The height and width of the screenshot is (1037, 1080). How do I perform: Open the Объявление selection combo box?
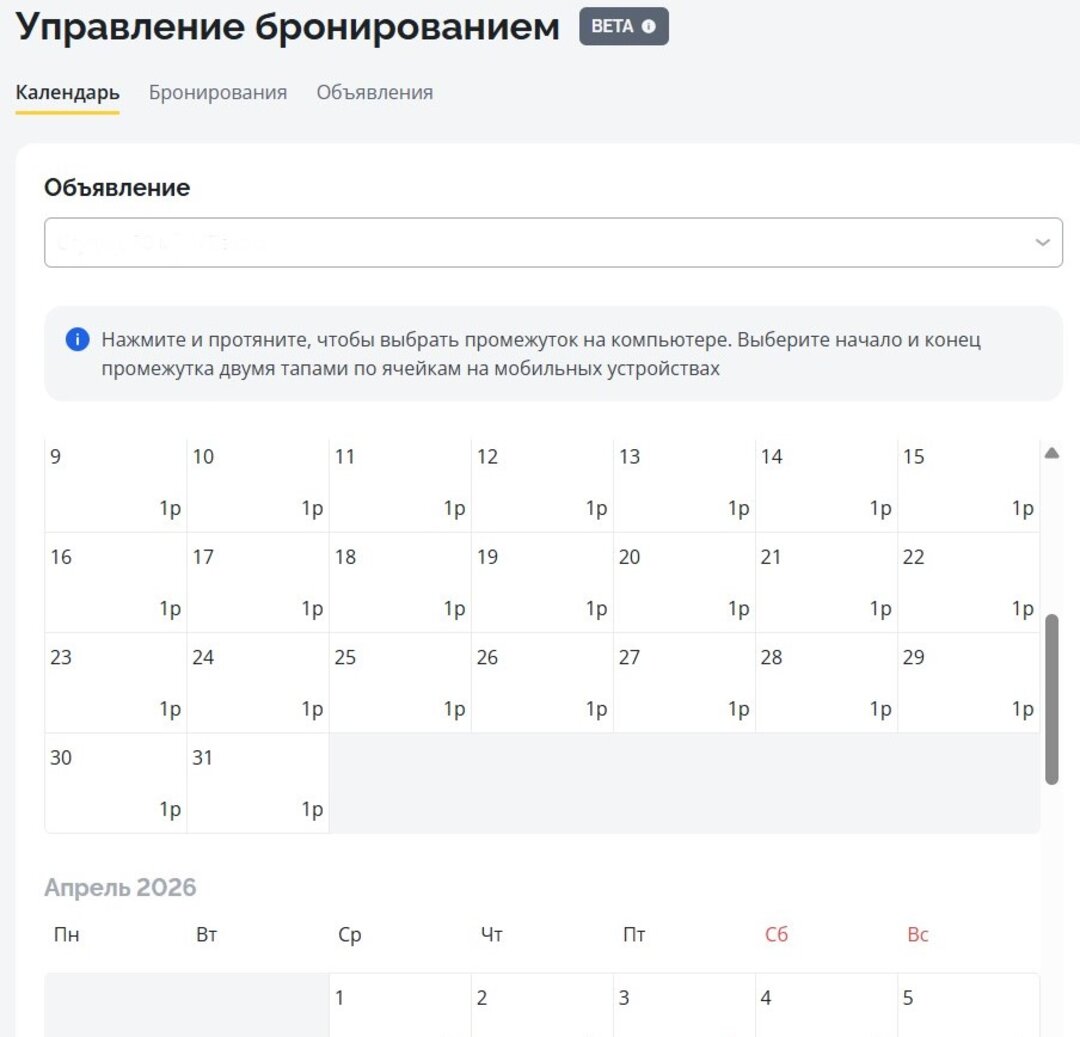coord(540,243)
